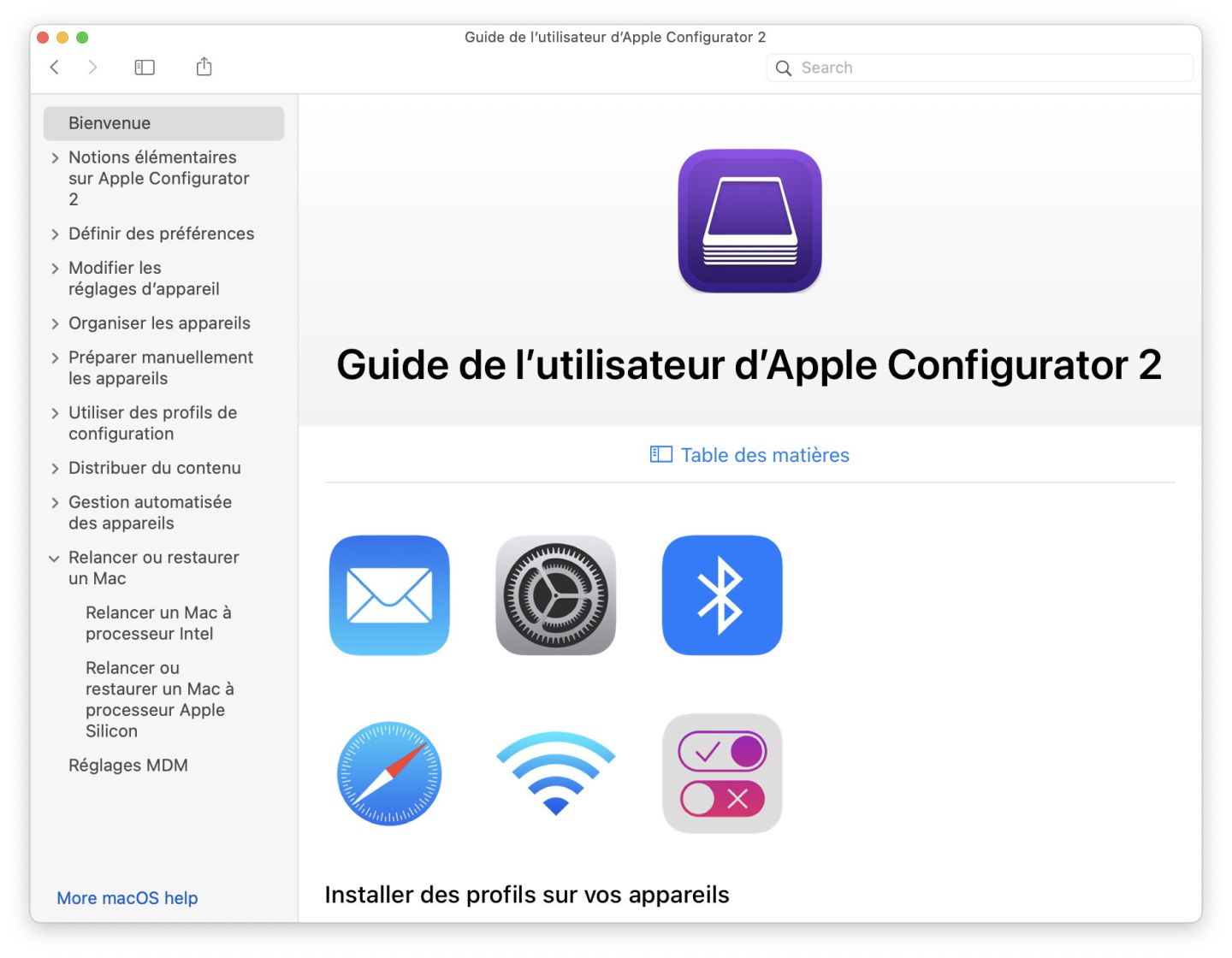Image resolution: width=1232 pixels, height=958 pixels.
Task: Expand Notions élémentaires sur Apple Configurator 2
Action: pyautogui.click(x=55, y=158)
